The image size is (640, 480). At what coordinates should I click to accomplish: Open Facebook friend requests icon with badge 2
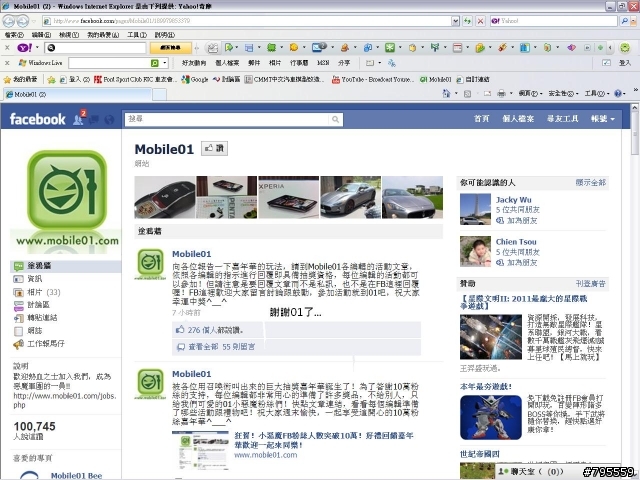(x=78, y=119)
